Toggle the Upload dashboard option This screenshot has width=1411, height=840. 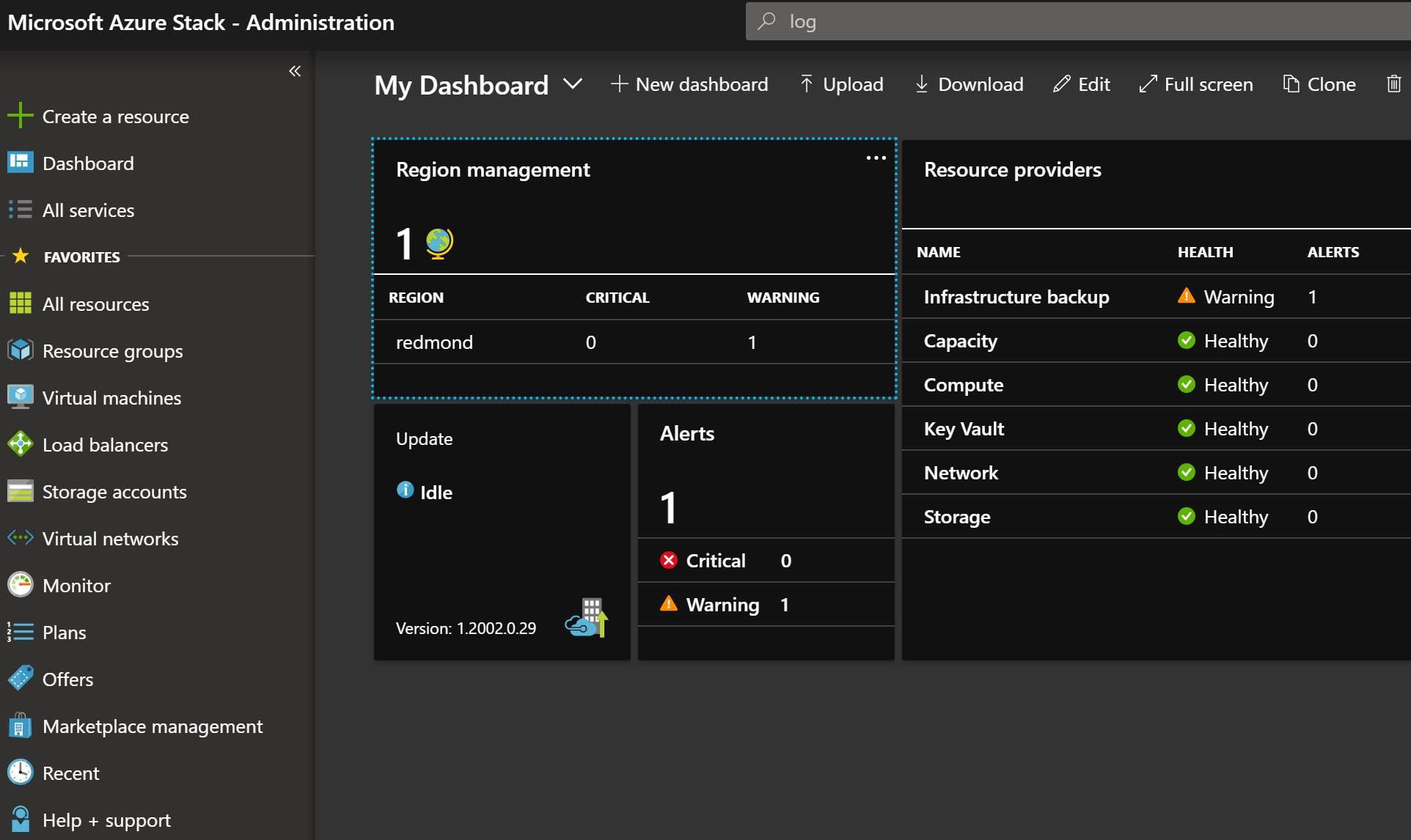click(841, 84)
